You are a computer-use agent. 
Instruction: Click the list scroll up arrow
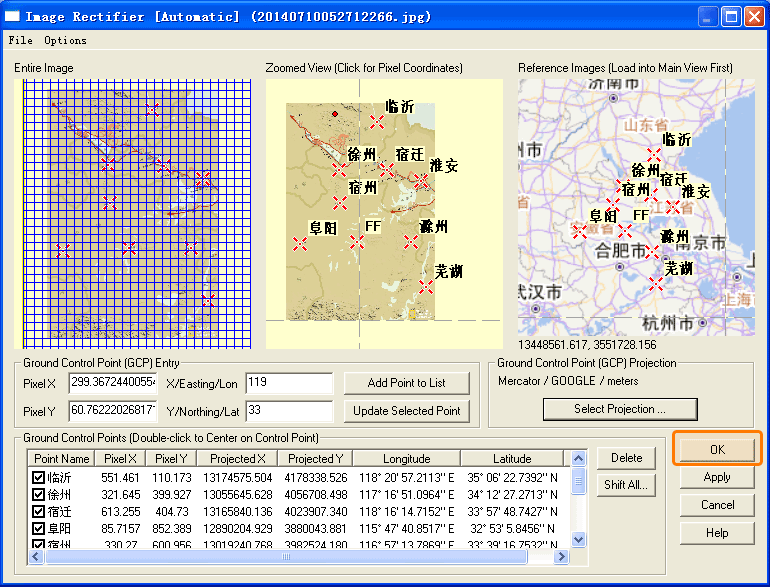(578, 459)
